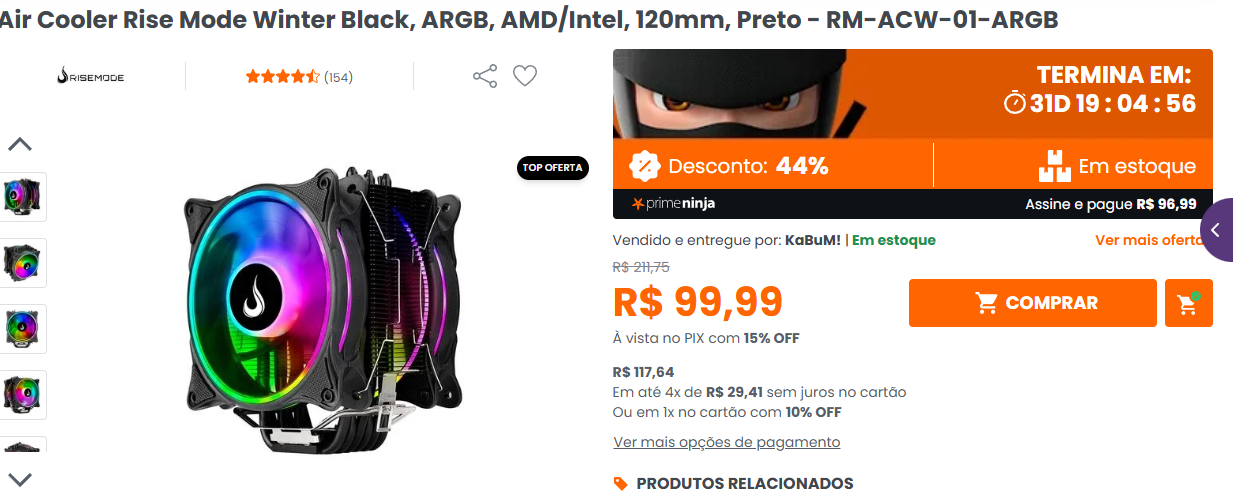Show next thumbnails with down chevron
The width and height of the screenshot is (1233, 501).
[x=20, y=479]
